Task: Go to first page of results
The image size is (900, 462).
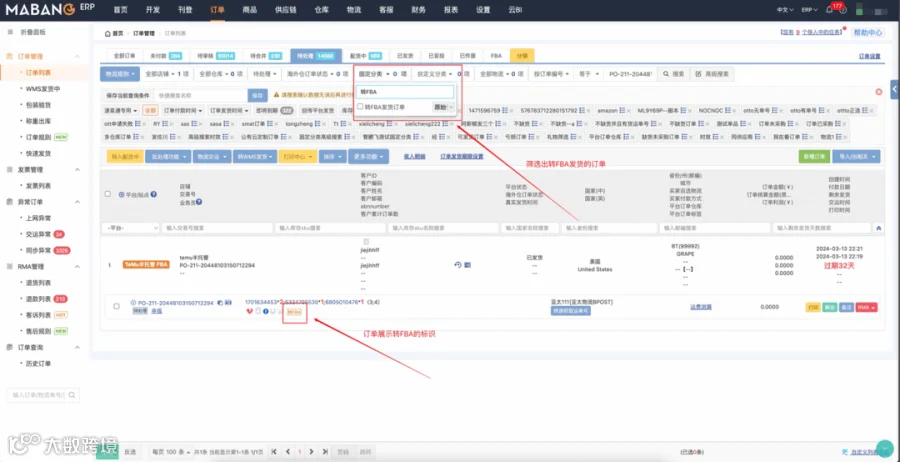Action: pyautogui.click(x=275, y=452)
